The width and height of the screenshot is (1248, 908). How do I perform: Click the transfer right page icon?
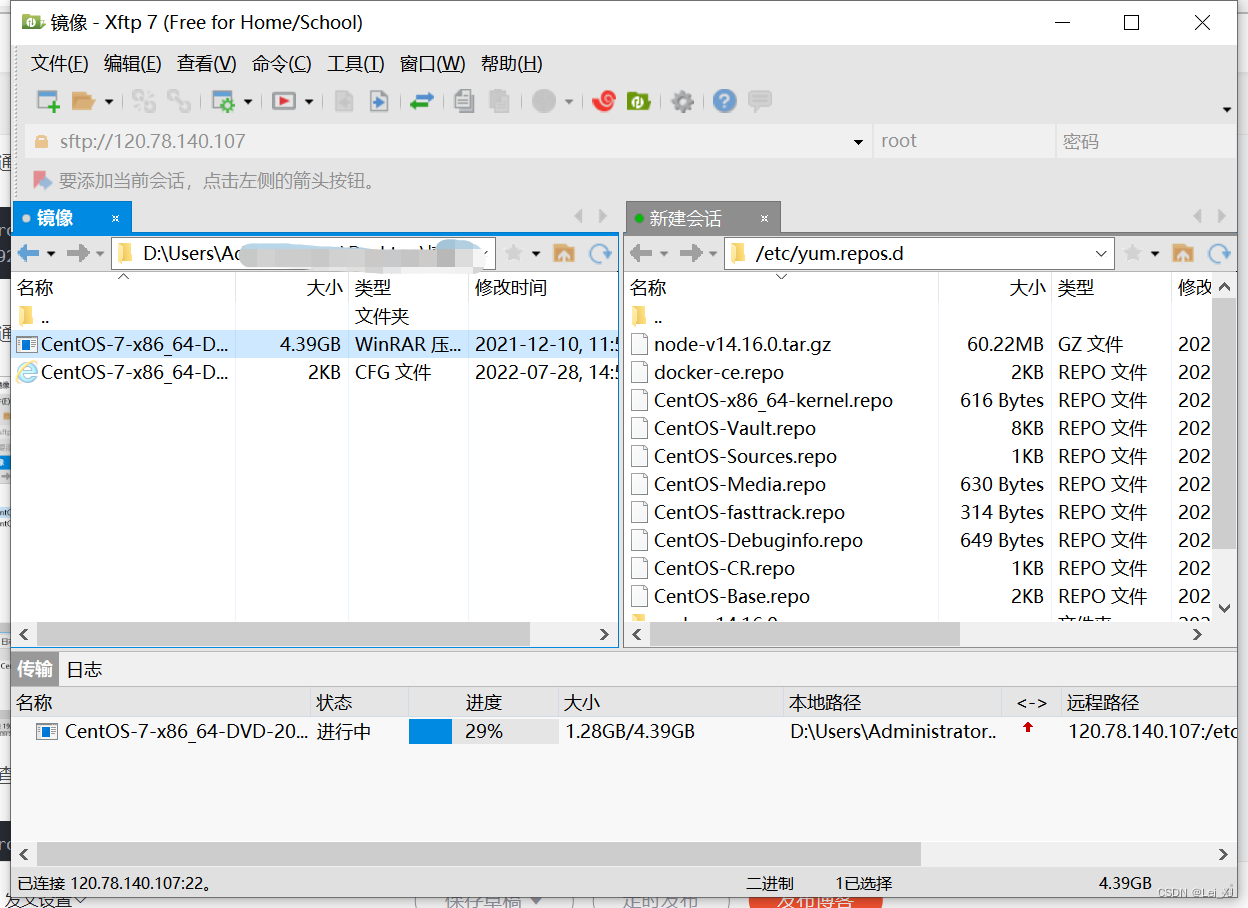pos(378,101)
